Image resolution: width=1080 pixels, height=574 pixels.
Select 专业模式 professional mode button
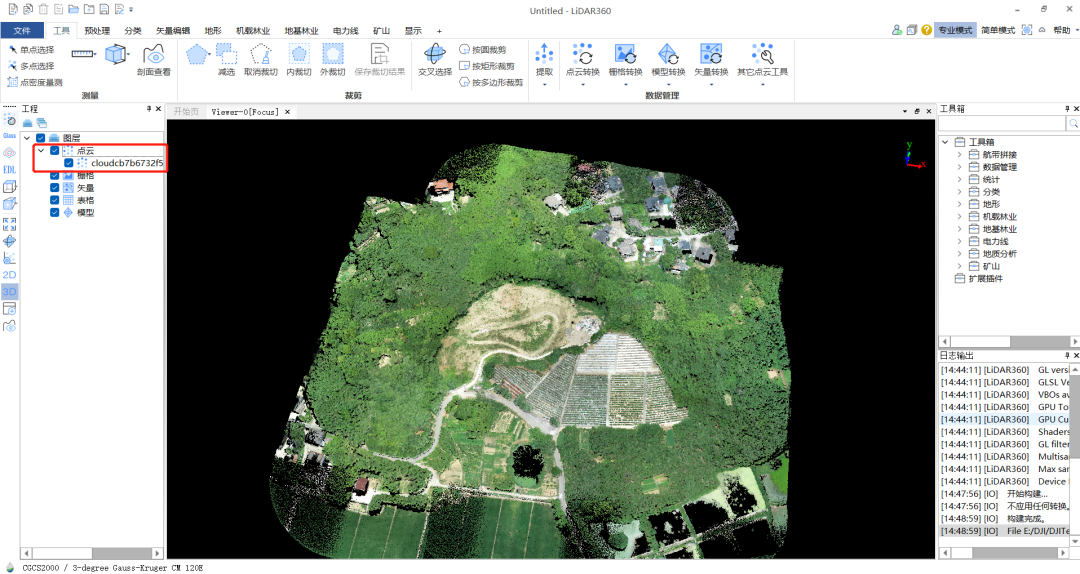point(955,30)
